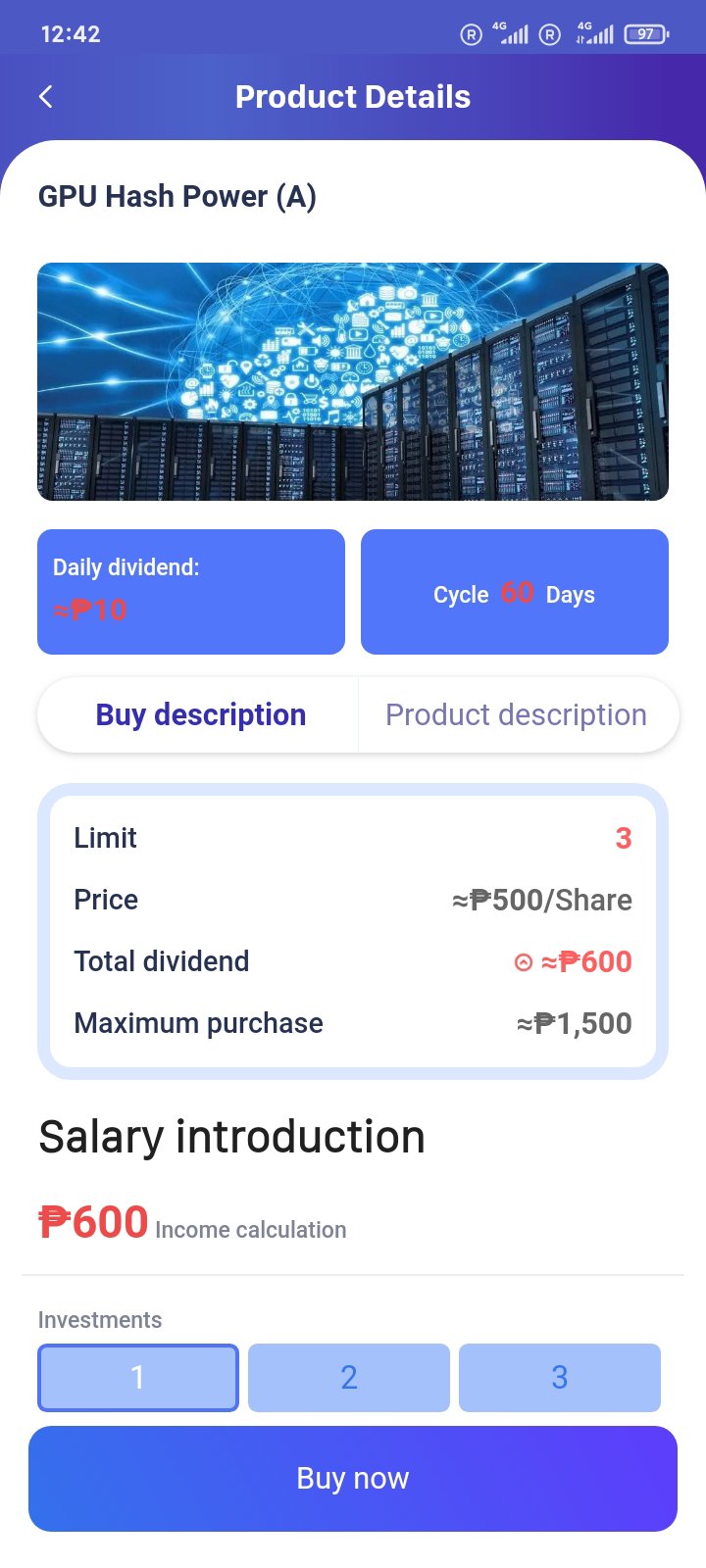Viewport: 706px width, 1568px height.
Task: Select investment quantity 2
Action: point(349,1377)
